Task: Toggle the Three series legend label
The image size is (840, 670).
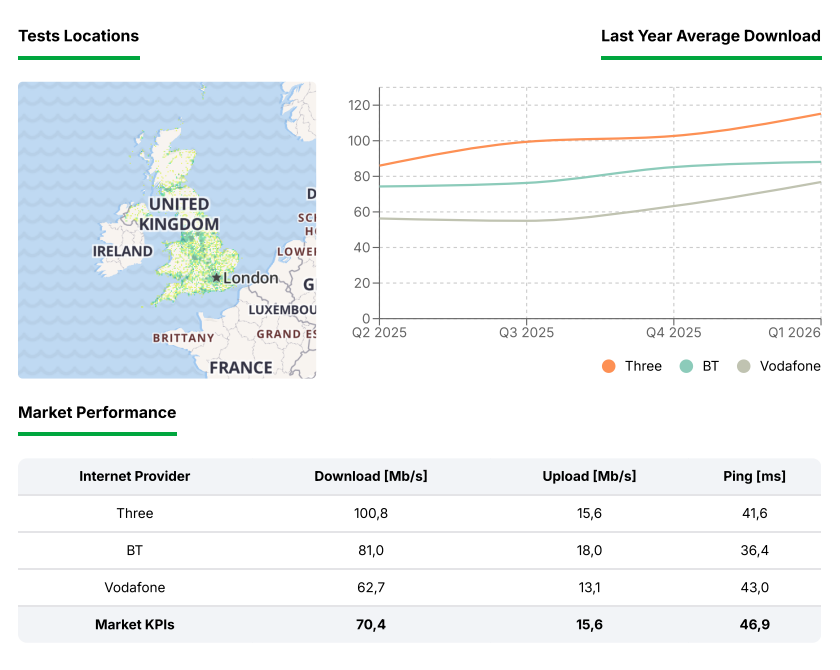Action: coord(643,366)
